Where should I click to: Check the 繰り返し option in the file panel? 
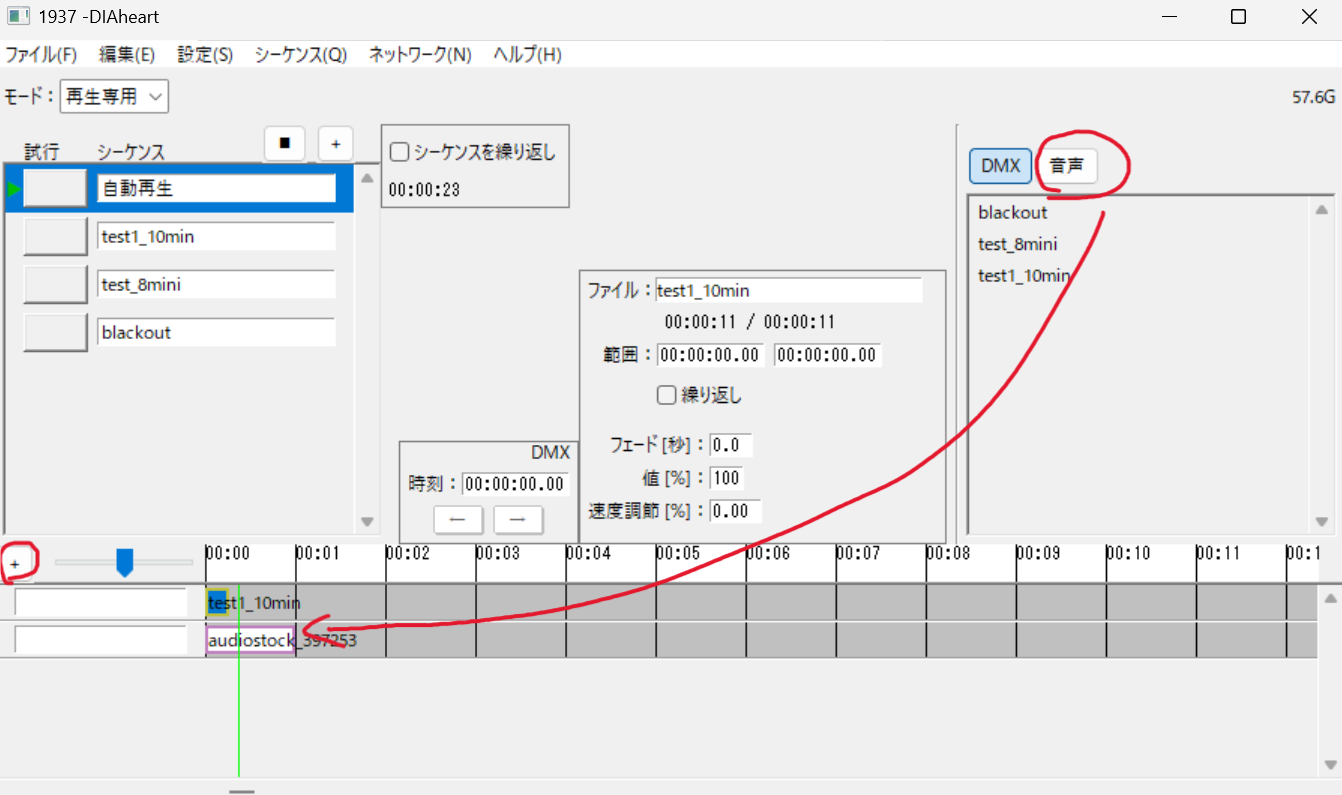(x=666, y=394)
